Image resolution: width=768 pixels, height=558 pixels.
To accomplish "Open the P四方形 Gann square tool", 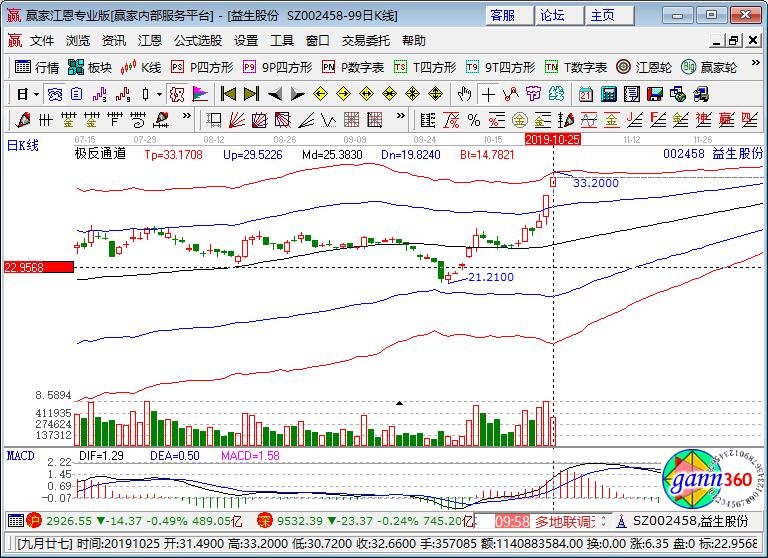I will [202, 67].
